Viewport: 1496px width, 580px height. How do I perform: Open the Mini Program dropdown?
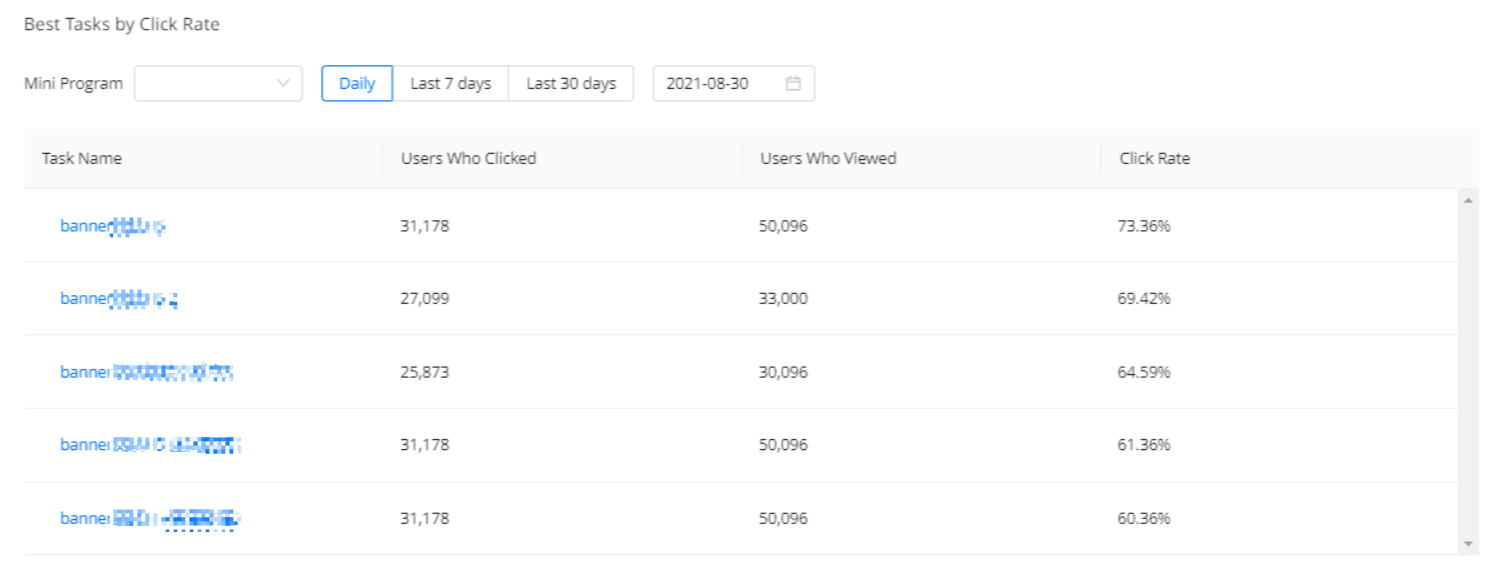[218, 84]
